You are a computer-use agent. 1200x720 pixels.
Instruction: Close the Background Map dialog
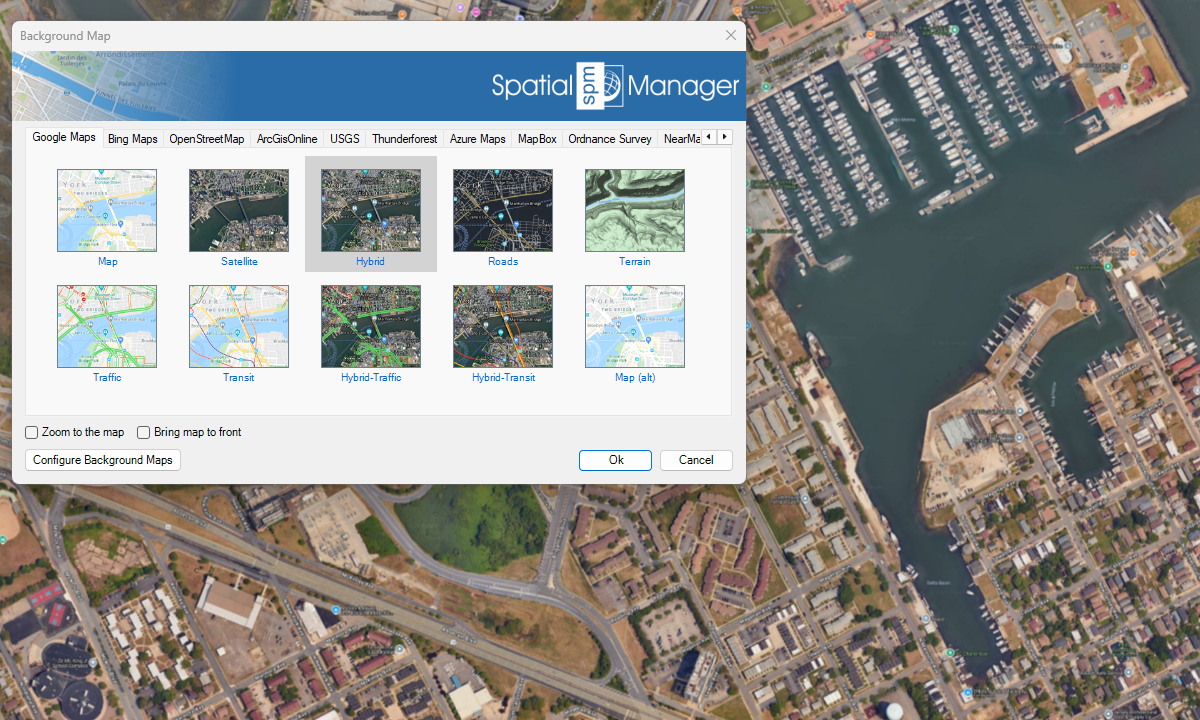(731, 35)
